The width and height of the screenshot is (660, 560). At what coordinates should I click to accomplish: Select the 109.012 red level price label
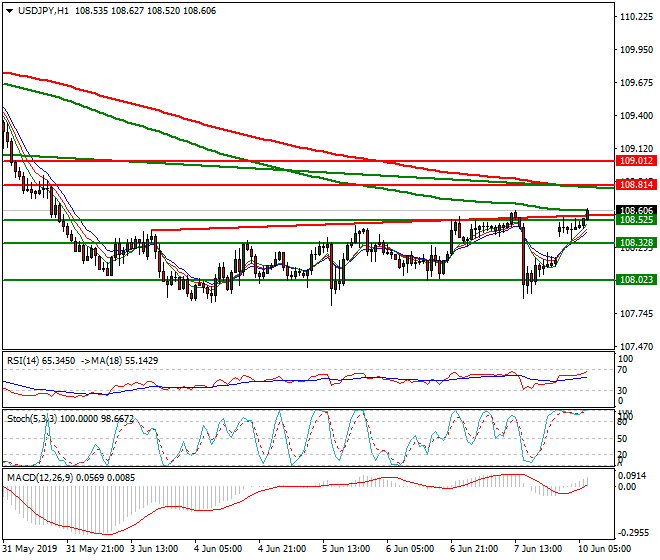coord(636,160)
